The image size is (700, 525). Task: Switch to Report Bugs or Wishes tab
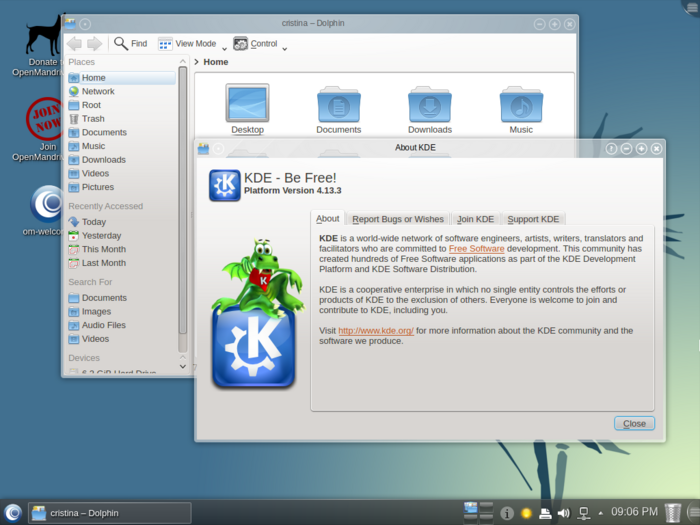[398, 219]
